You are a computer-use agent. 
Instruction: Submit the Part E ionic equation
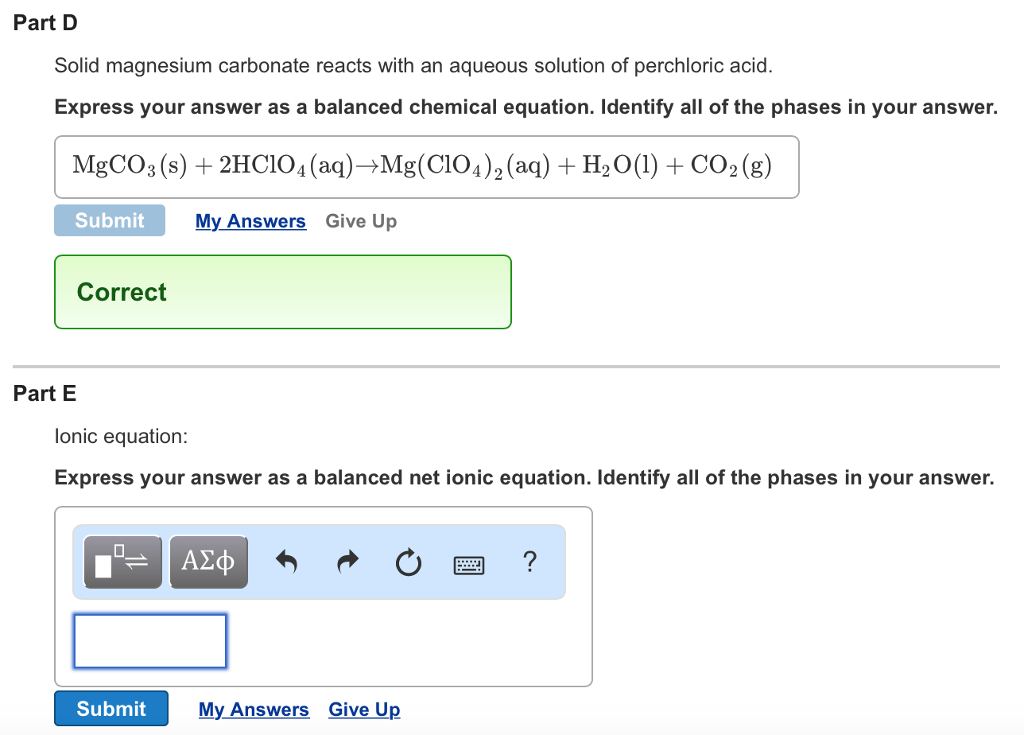click(111, 708)
